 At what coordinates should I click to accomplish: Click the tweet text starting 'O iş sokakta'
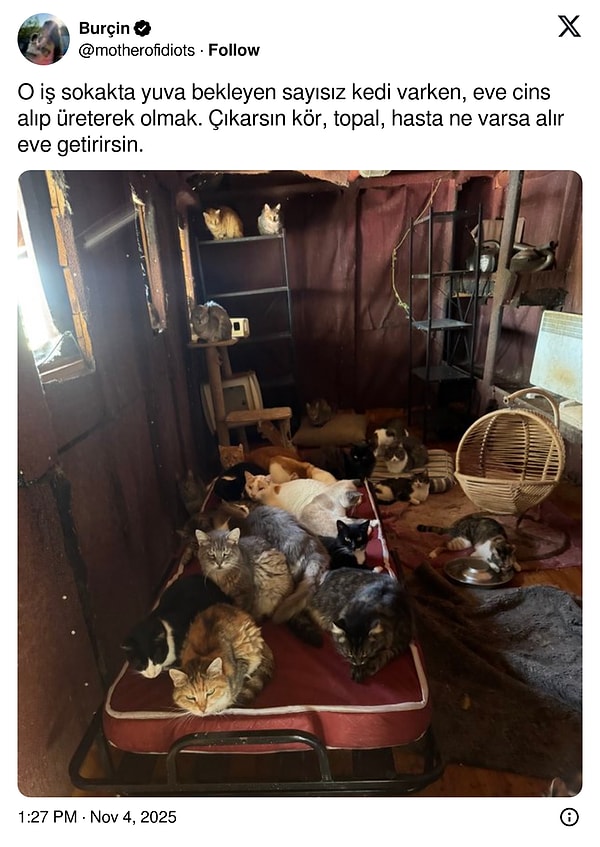pyautogui.click(x=291, y=118)
